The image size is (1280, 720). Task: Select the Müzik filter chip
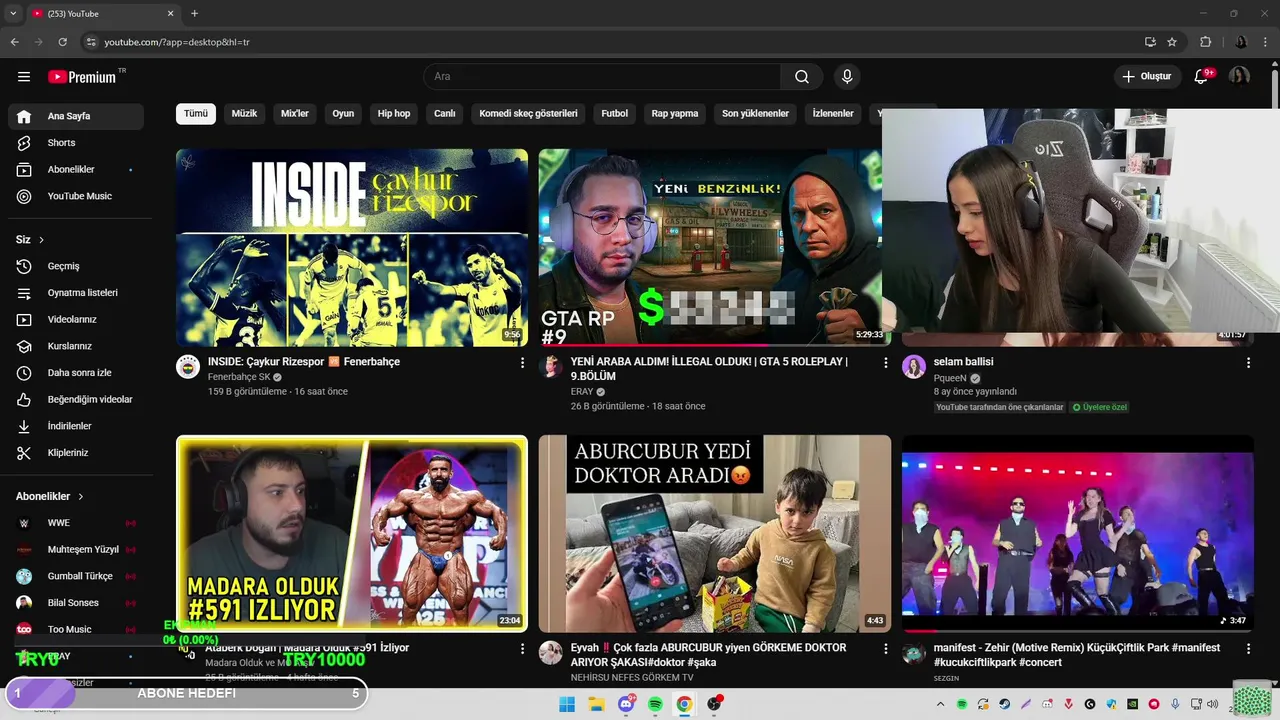point(244,114)
